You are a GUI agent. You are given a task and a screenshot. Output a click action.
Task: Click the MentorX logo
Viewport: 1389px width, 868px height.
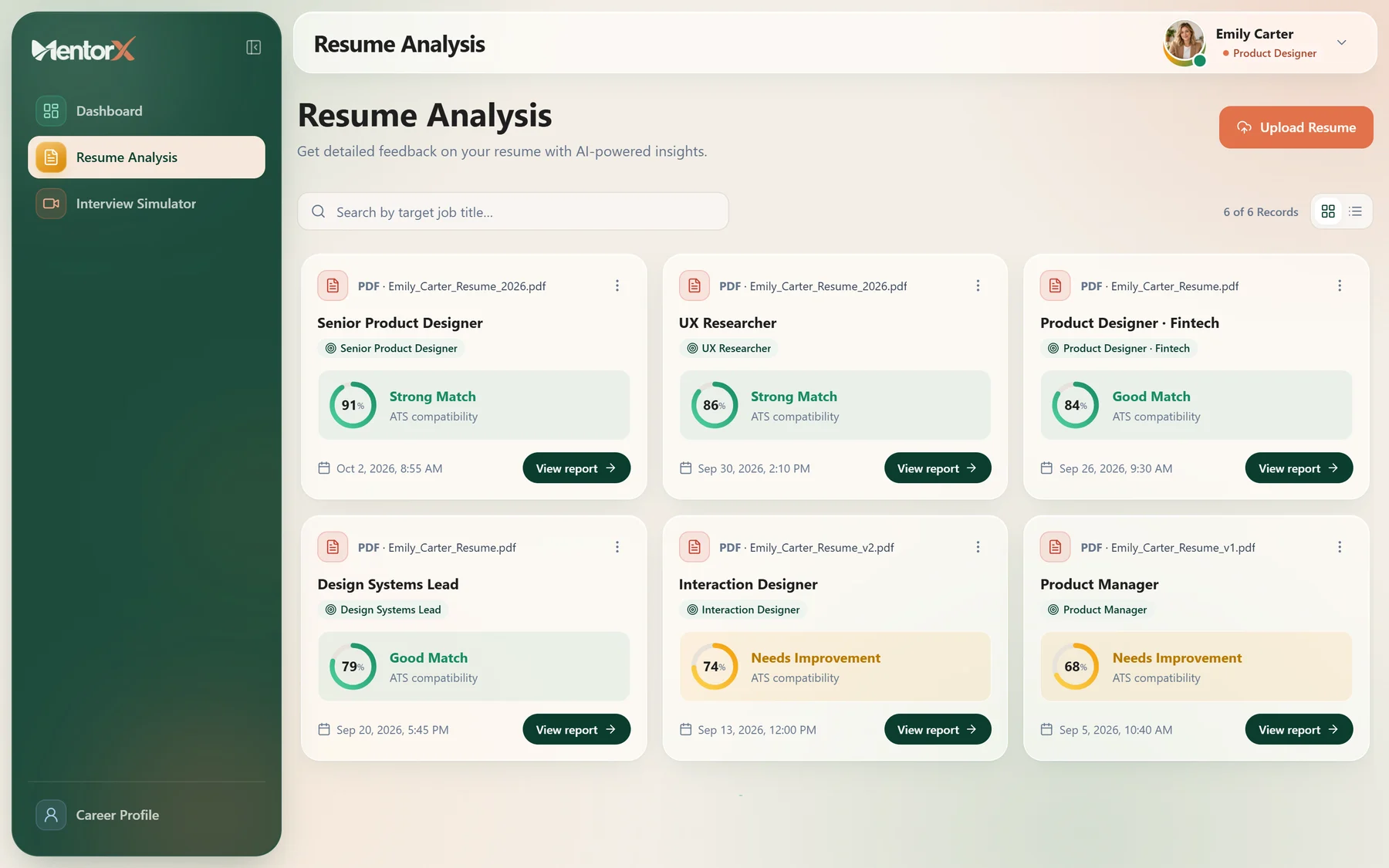pos(83,49)
